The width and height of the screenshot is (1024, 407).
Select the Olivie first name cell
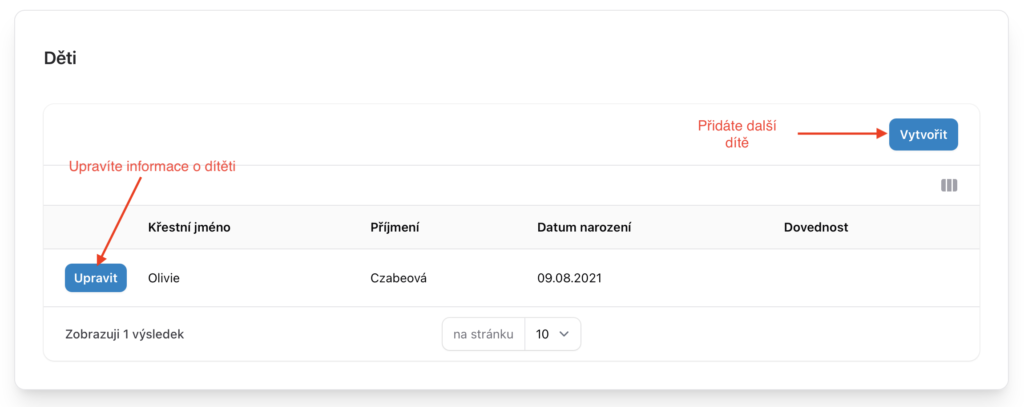click(166, 277)
